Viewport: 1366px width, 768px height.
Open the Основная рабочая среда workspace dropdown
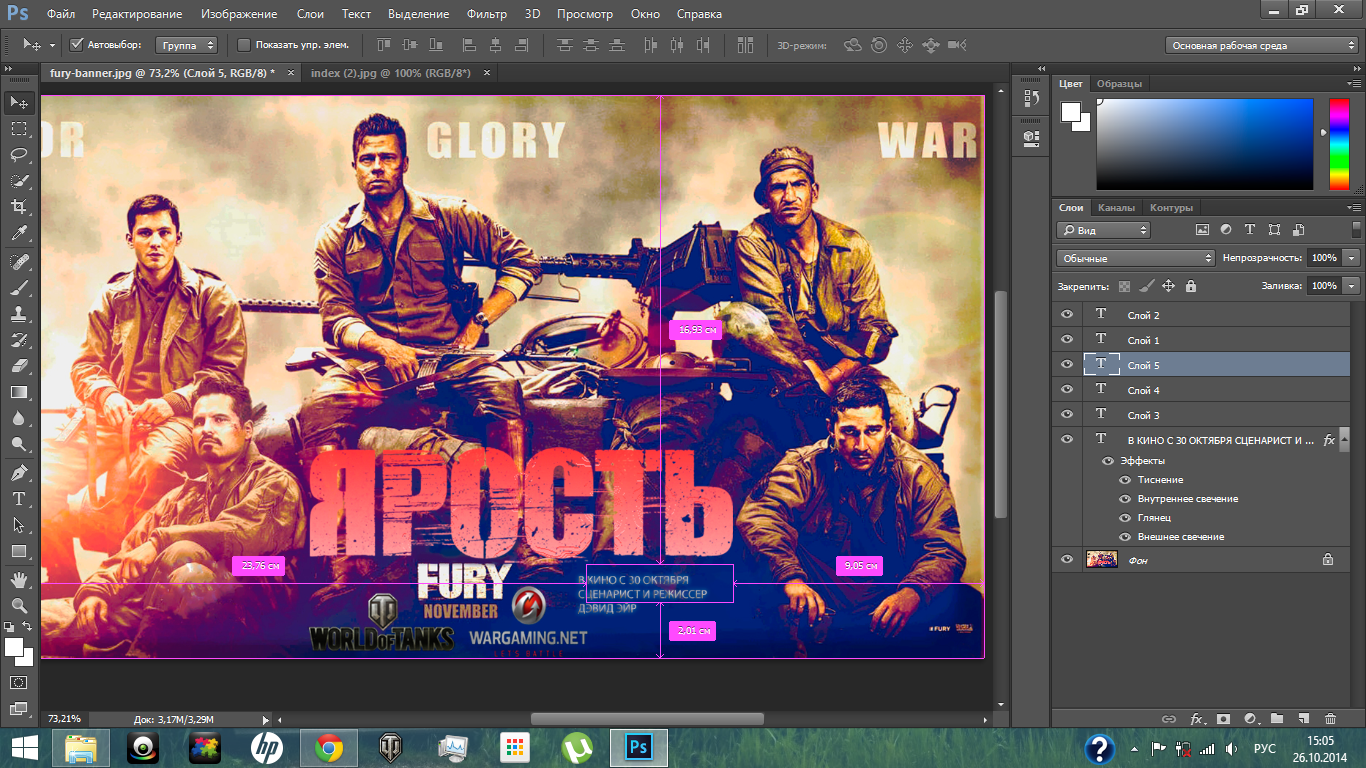click(1262, 45)
